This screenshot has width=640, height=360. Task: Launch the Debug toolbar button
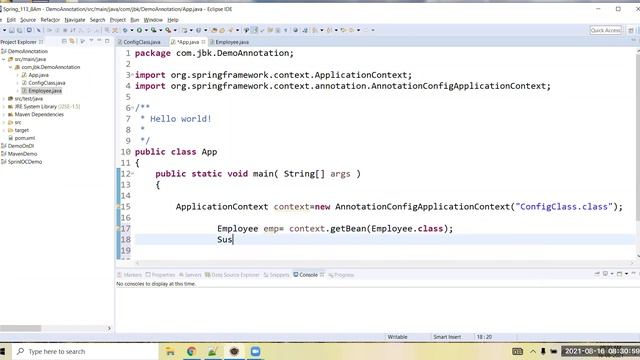tap(125, 30)
